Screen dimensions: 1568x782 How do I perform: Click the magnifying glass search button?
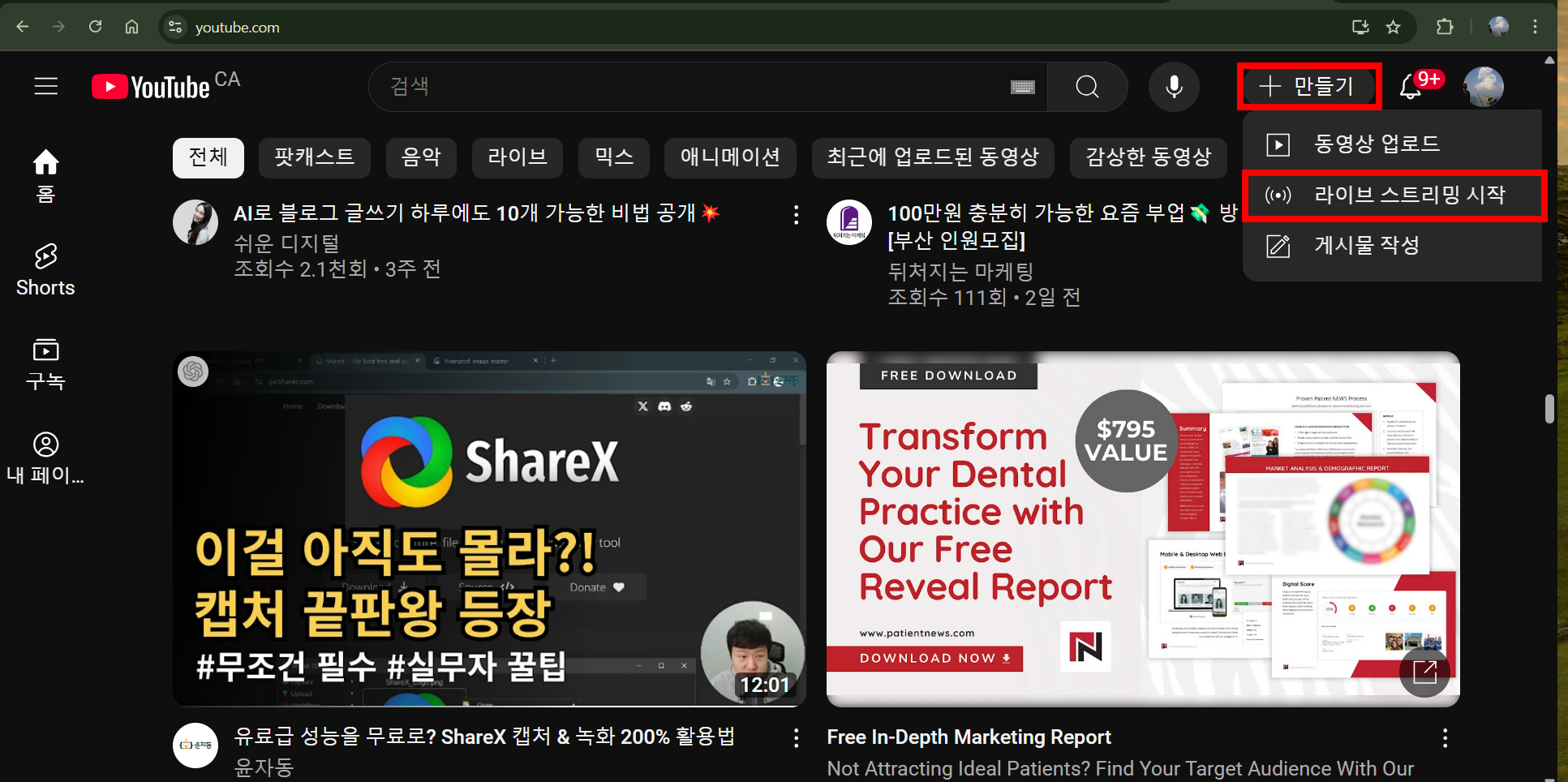1088,86
